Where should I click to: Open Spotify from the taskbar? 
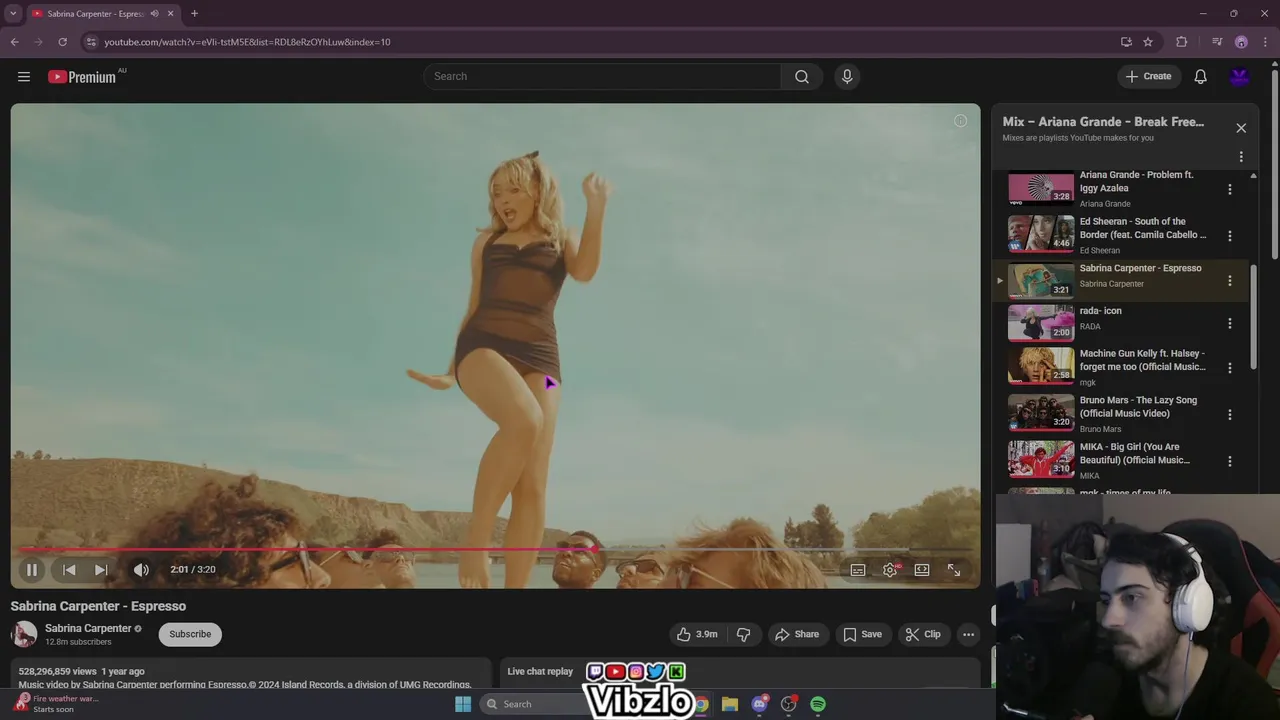coord(818,704)
